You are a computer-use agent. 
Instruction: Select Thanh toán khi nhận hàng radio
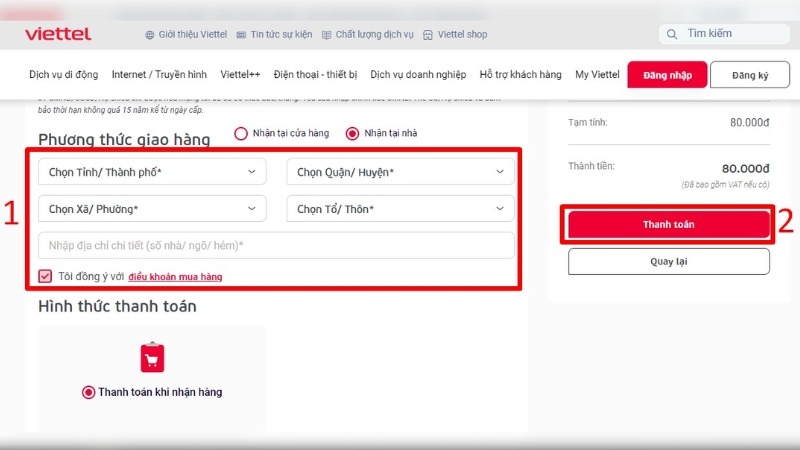88,392
